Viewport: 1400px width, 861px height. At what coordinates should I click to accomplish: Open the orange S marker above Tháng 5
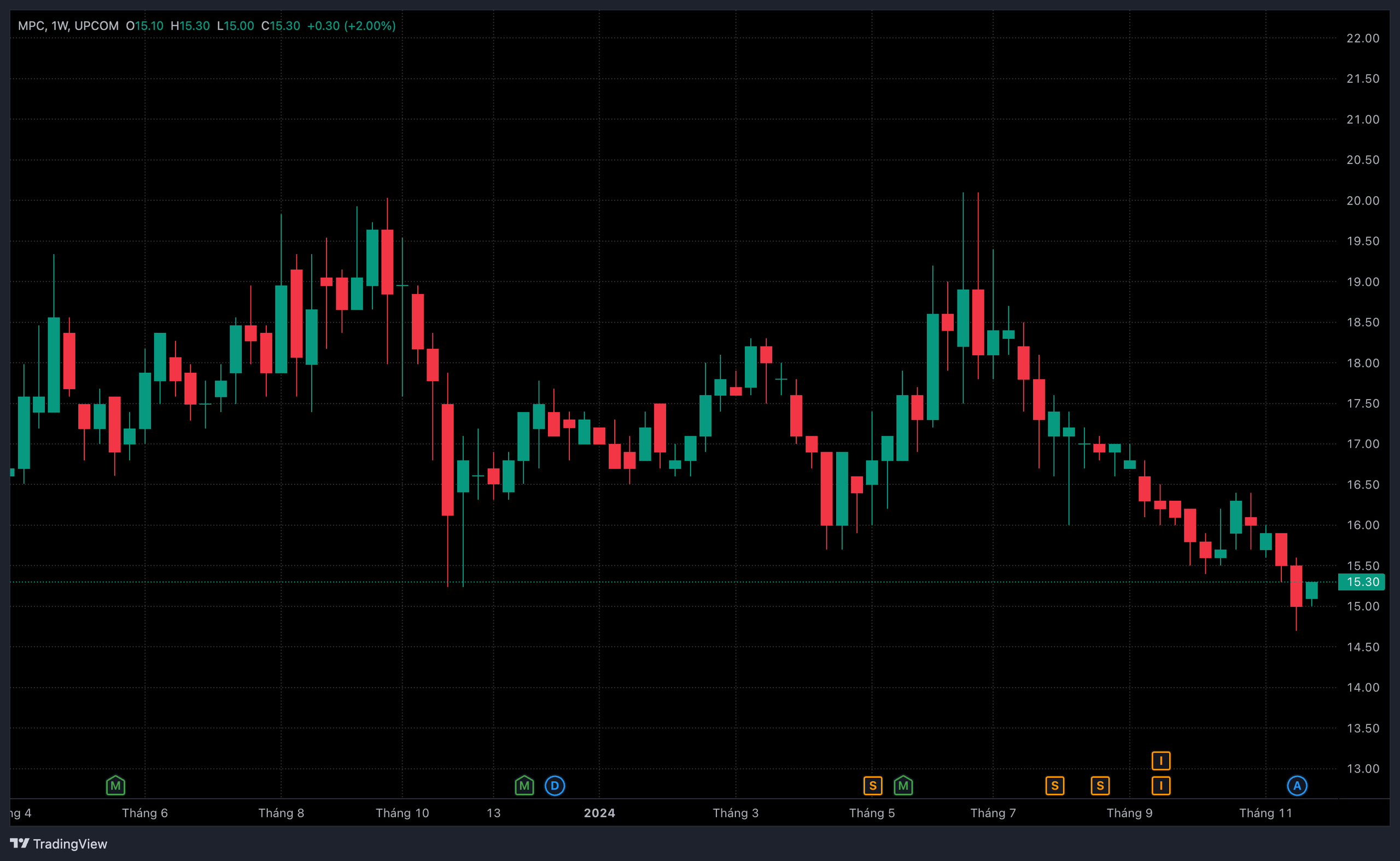tap(873, 786)
